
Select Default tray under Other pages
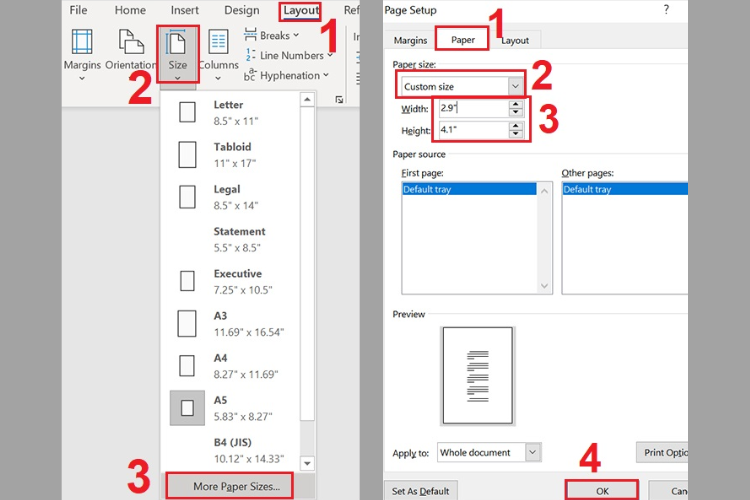click(x=625, y=189)
